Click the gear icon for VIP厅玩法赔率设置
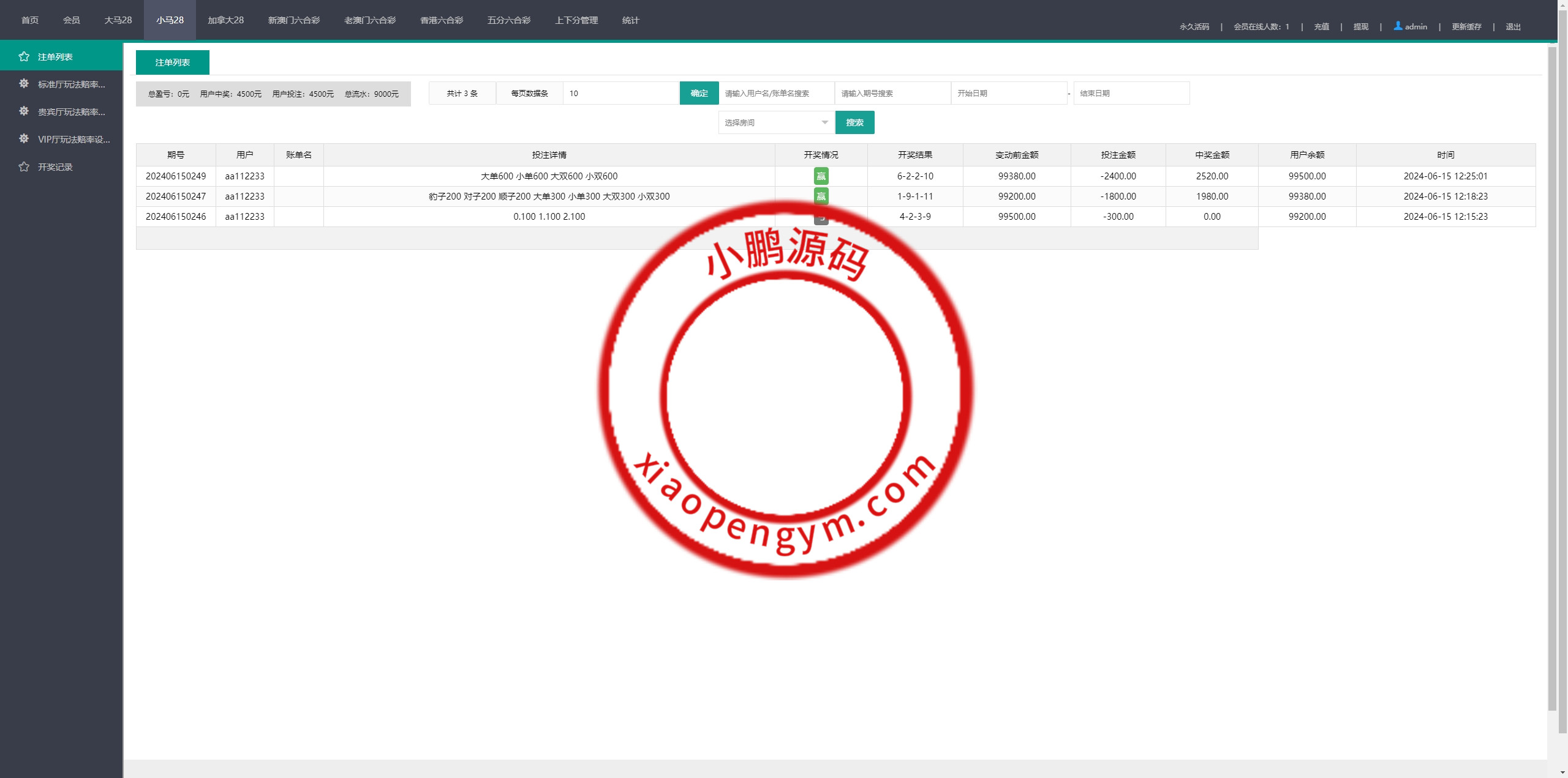 (24, 138)
